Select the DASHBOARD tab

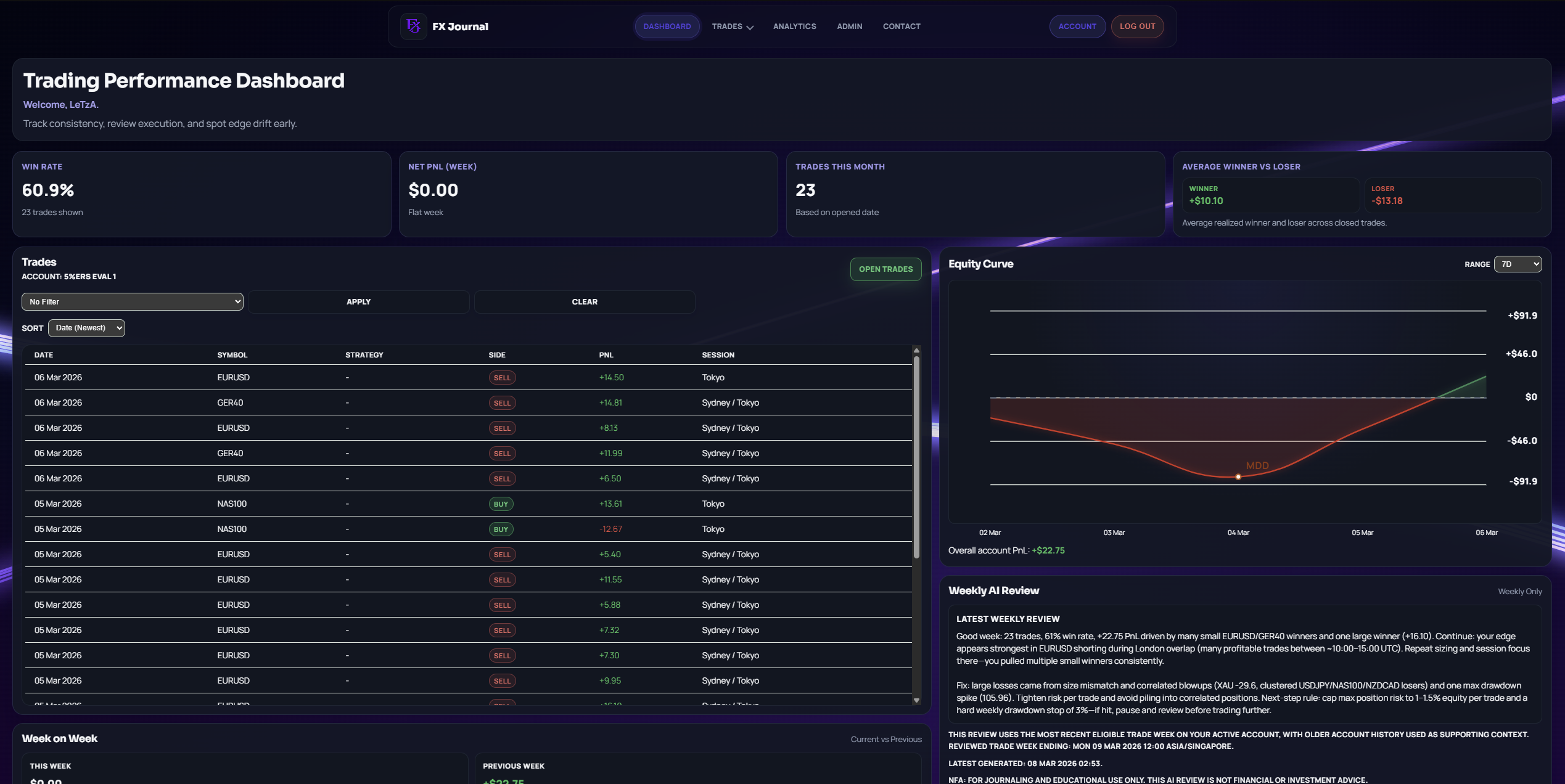click(x=667, y=27)
